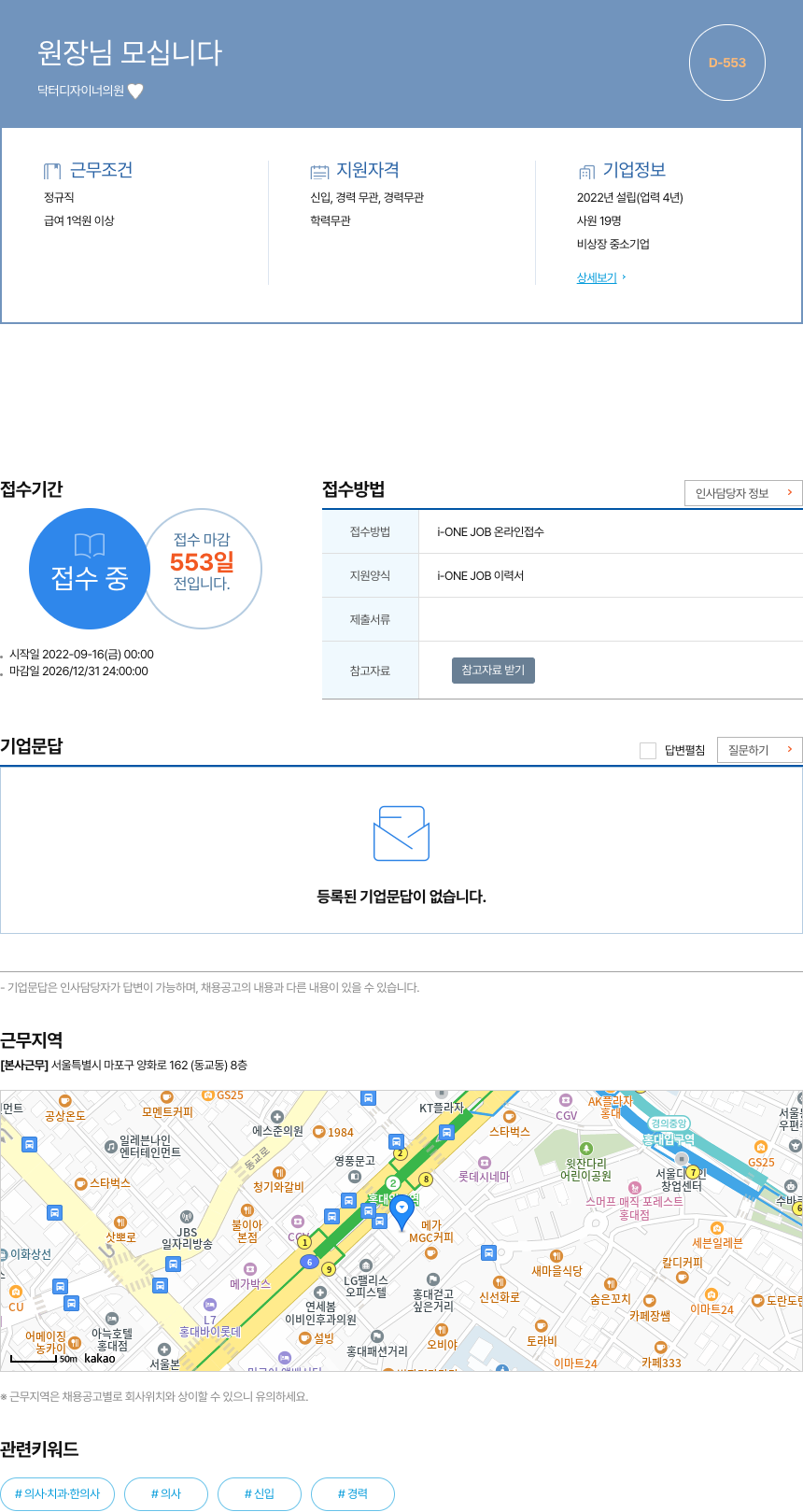The height and width of the screenshot is (1512, 803).
Task: Click the kakao logo on the map
Action: point(100,1358)
